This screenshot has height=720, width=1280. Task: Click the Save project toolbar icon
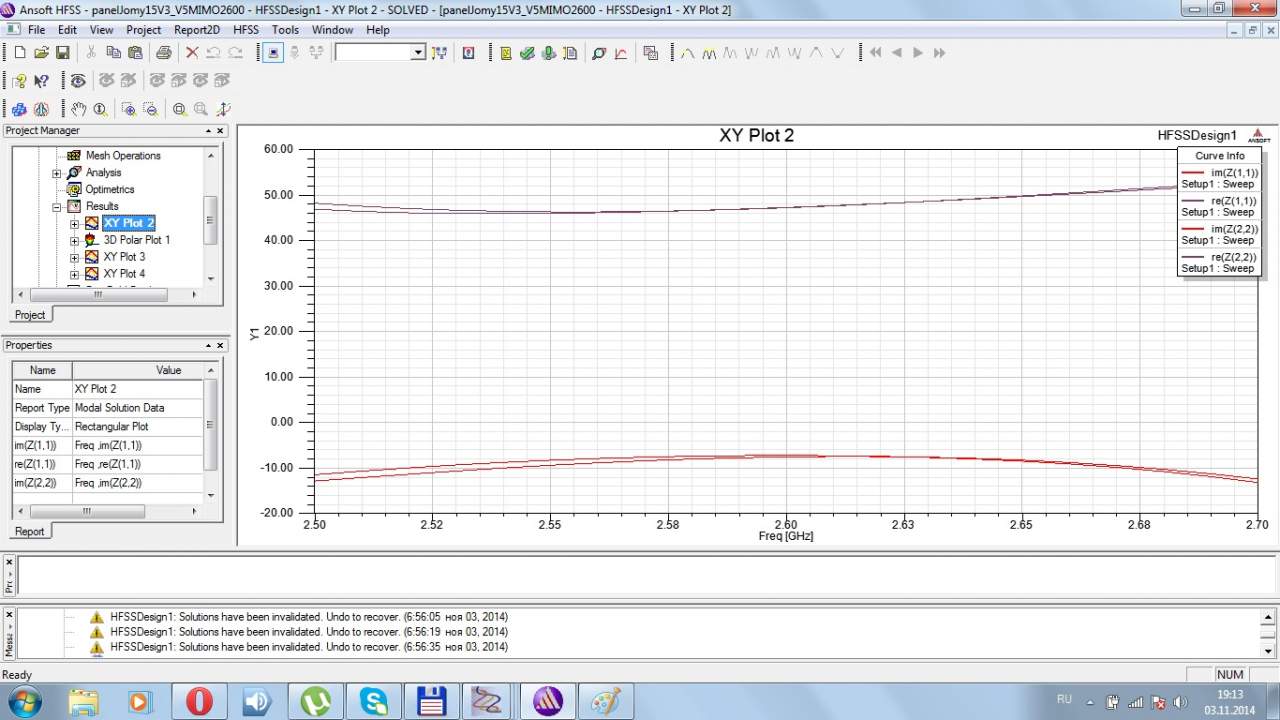[x=62, y=53]
